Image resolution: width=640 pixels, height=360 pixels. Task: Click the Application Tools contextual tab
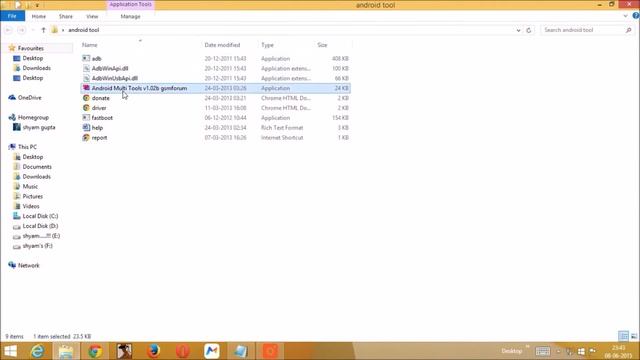click(x=131, y=4)
